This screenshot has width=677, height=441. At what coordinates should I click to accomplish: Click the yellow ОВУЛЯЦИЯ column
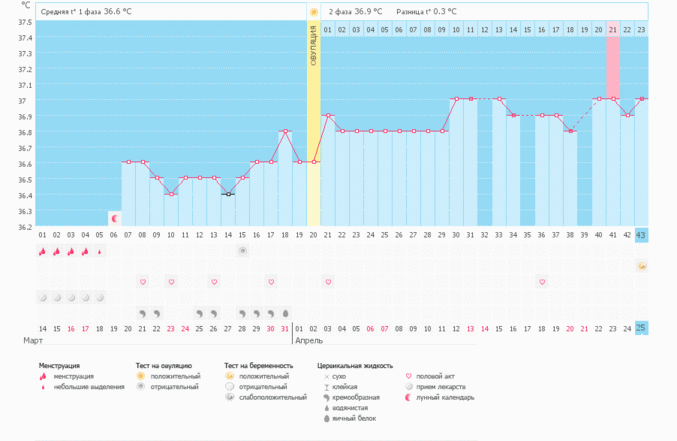(x=313, y=120)
